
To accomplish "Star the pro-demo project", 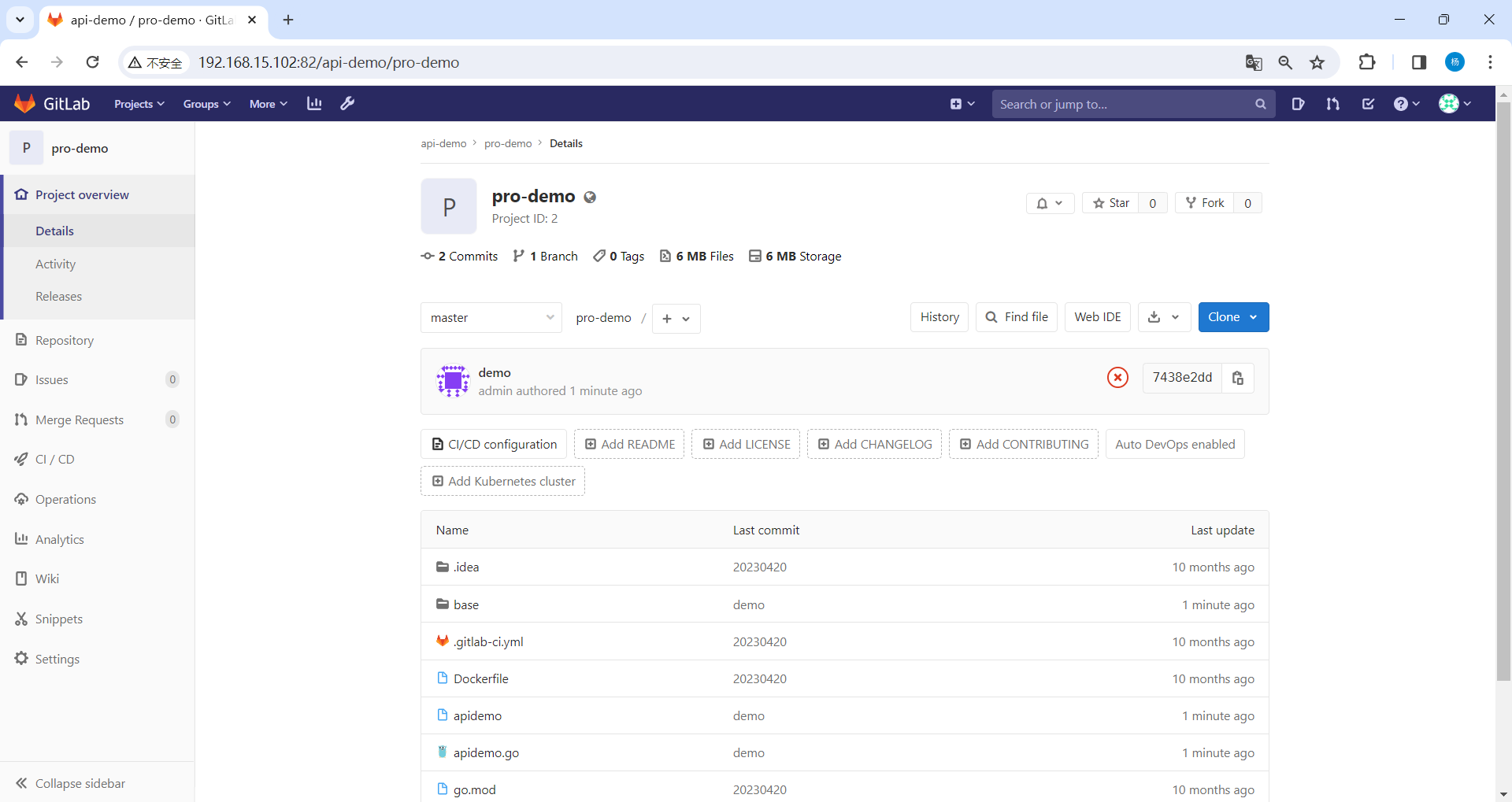I will (x=1112, y=202).
